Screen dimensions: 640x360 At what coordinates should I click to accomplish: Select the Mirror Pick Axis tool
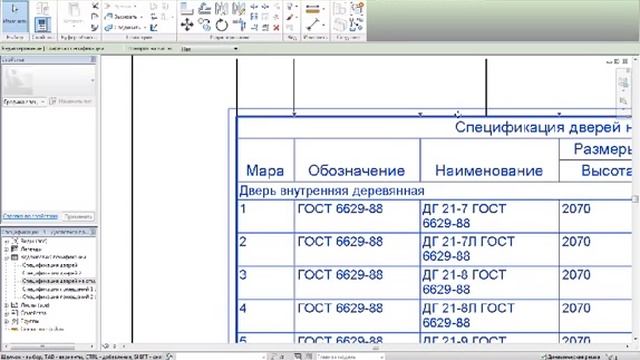pyautogui.click(x=221, y=8)
